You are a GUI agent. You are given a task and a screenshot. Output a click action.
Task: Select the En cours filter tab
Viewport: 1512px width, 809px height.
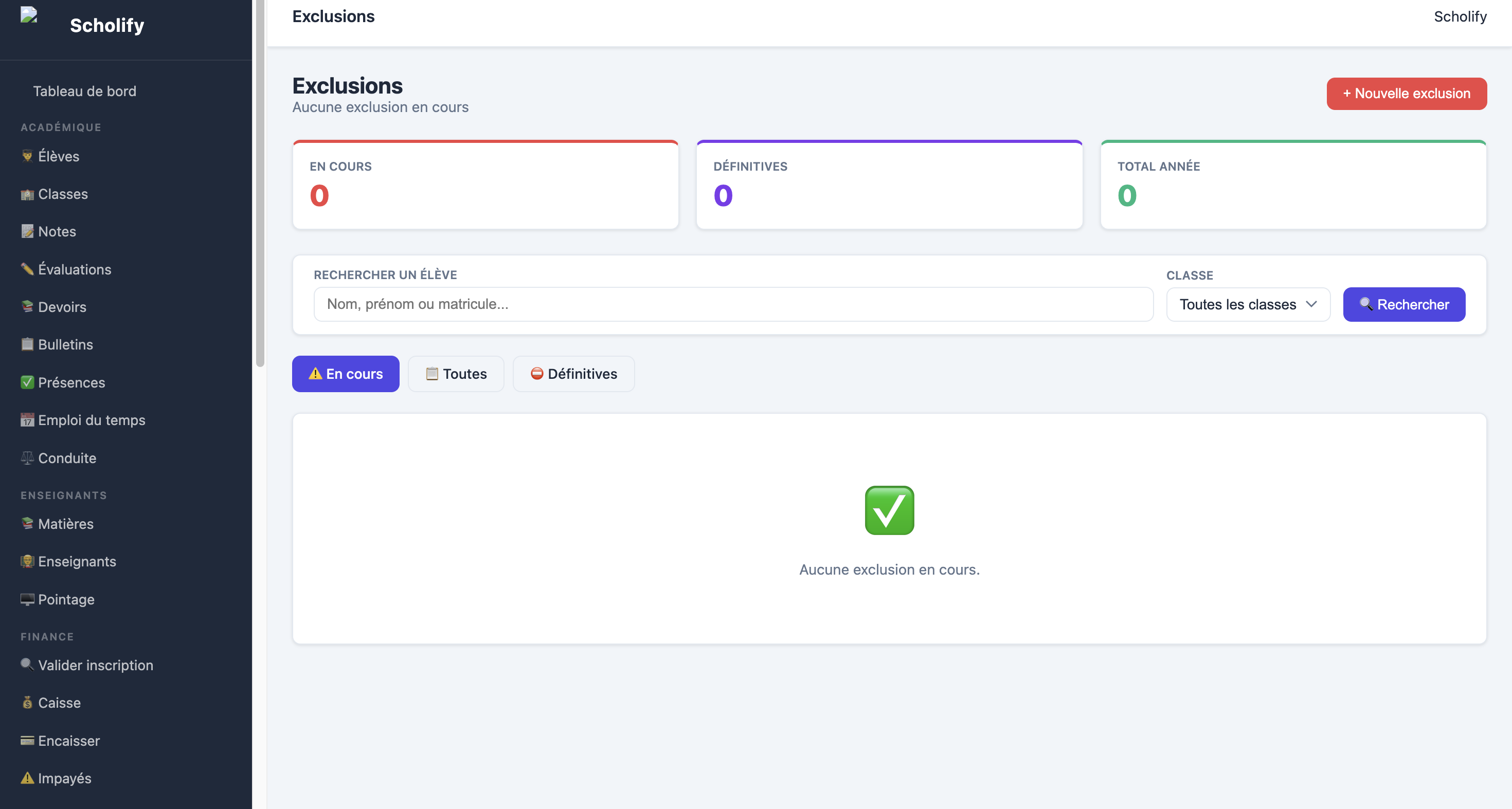346,374
